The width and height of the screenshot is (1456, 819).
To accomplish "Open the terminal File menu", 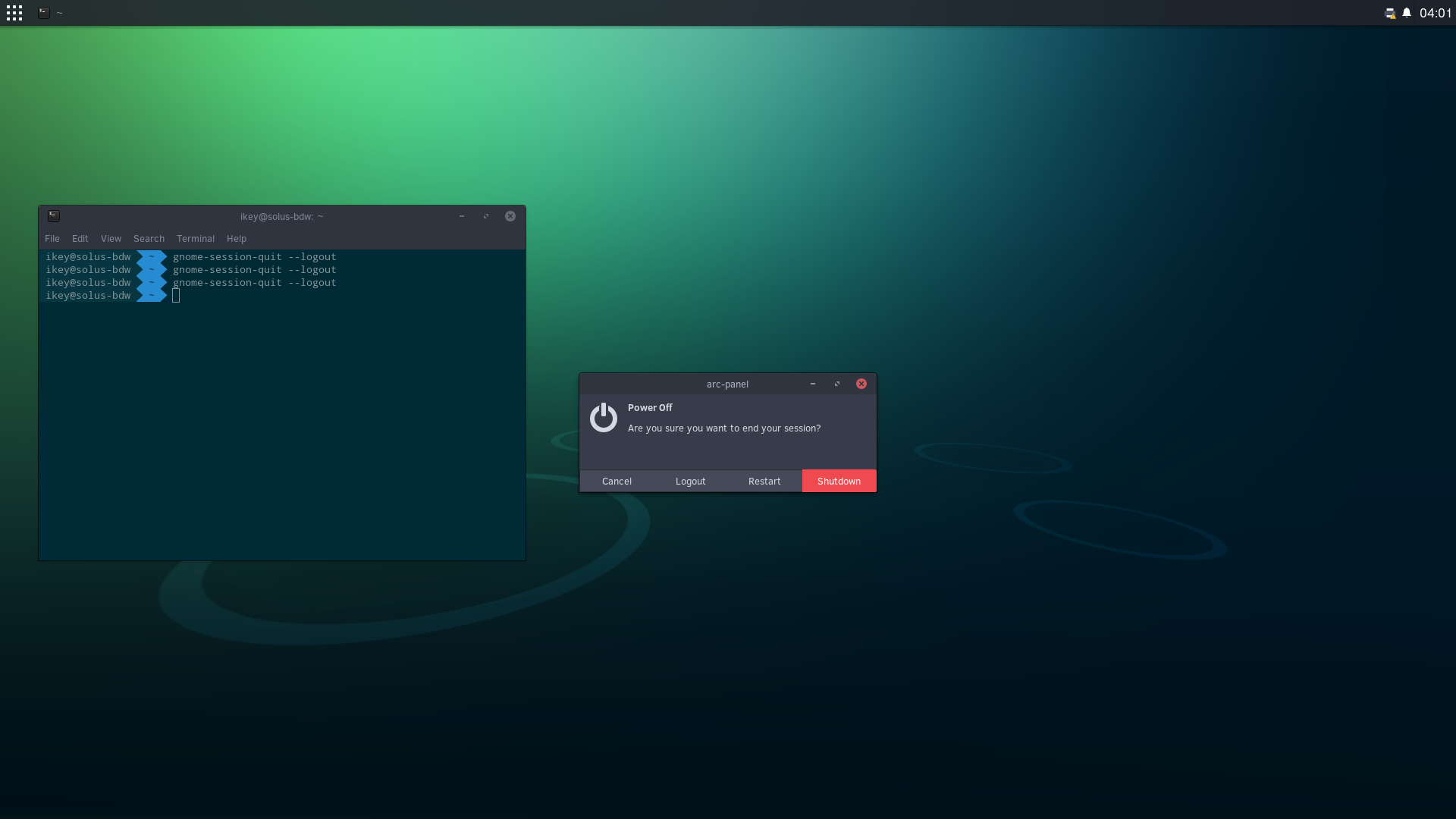I will [x=52, y=238].
